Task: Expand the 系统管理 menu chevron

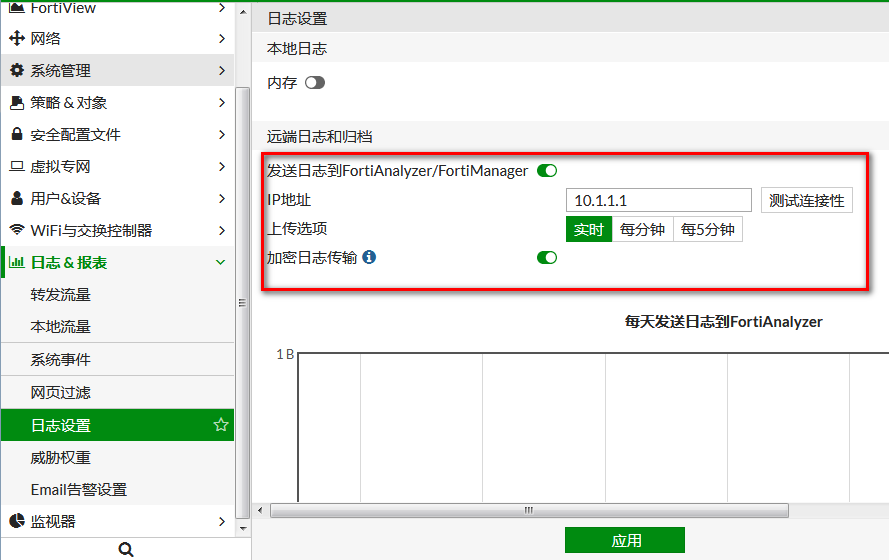Action: pyautogui.click(x=222, y=70)
